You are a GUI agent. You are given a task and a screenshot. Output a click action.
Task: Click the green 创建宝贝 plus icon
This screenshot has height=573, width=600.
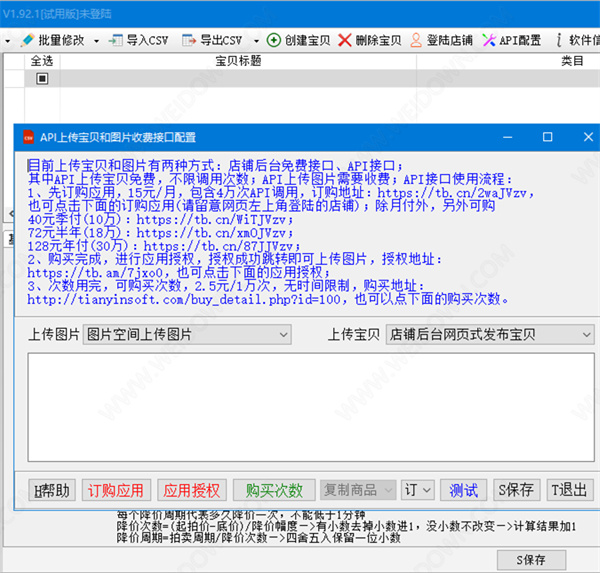click(x=274, y=41)
